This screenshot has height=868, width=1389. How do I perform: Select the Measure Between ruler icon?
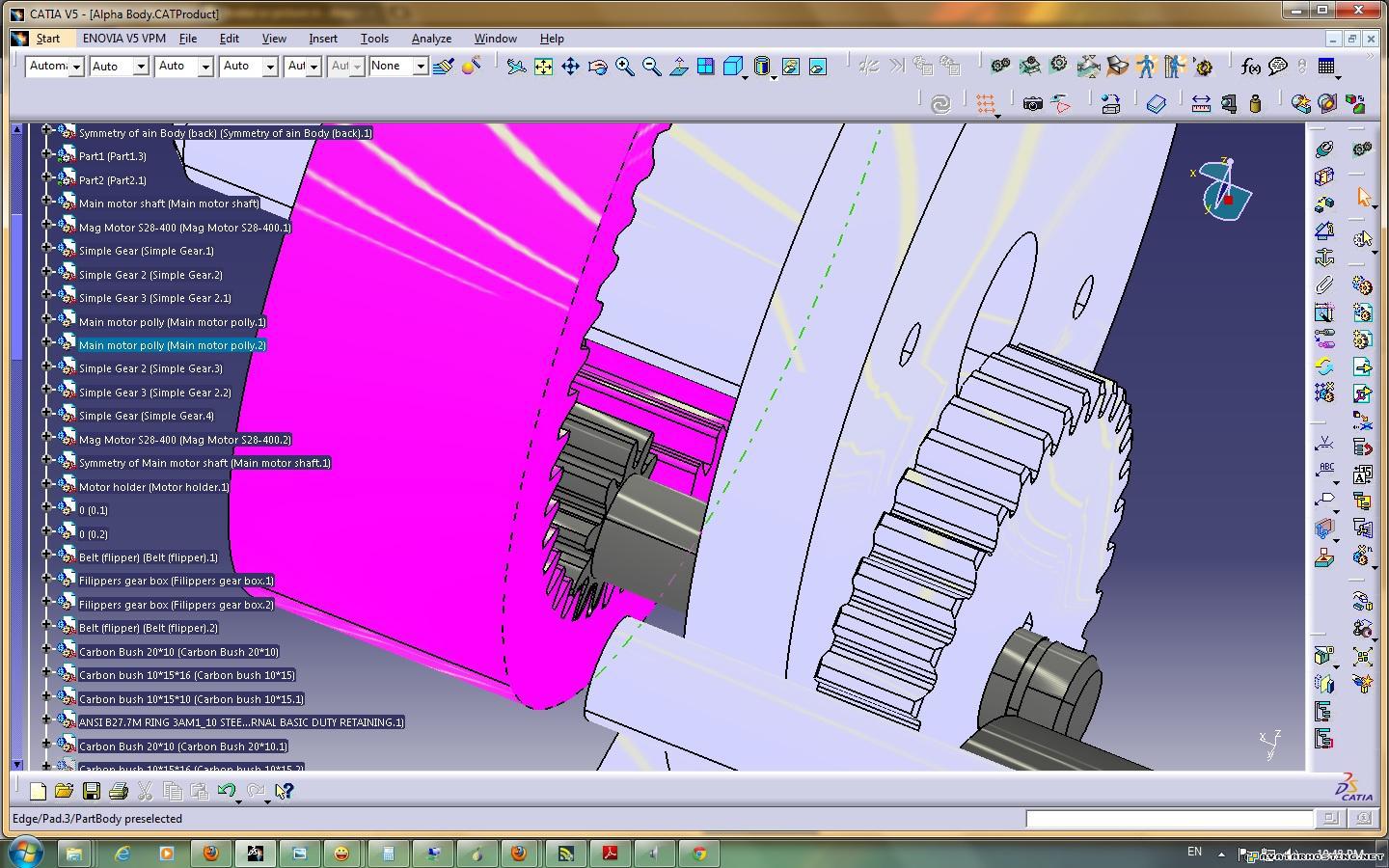click(x=1201, y=103)
